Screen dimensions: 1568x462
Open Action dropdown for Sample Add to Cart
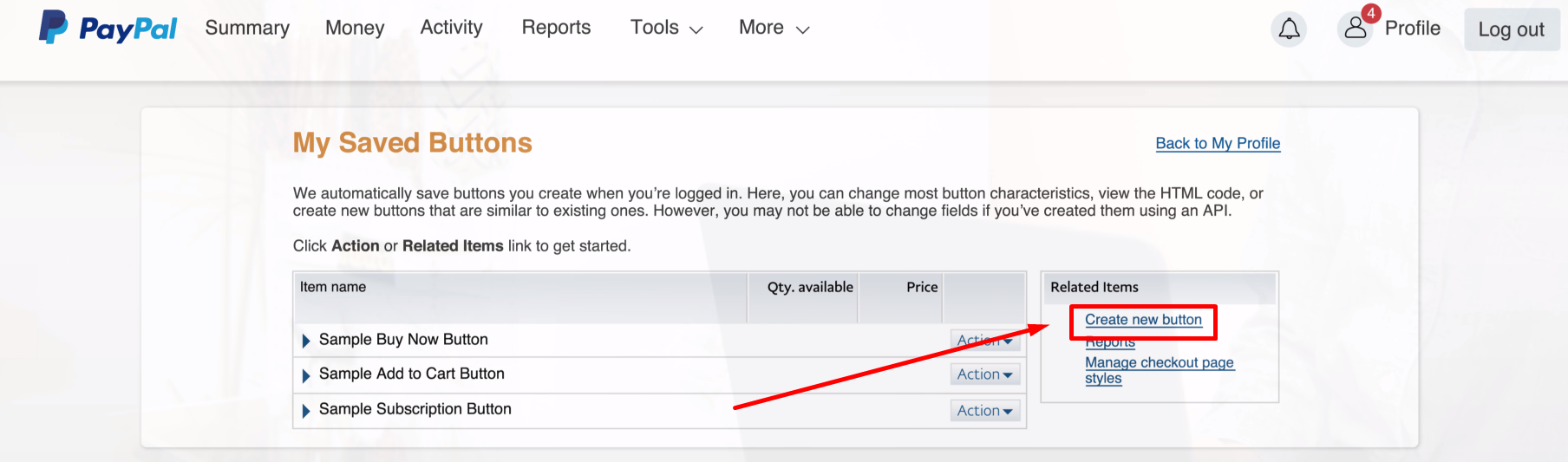point(984,374)
